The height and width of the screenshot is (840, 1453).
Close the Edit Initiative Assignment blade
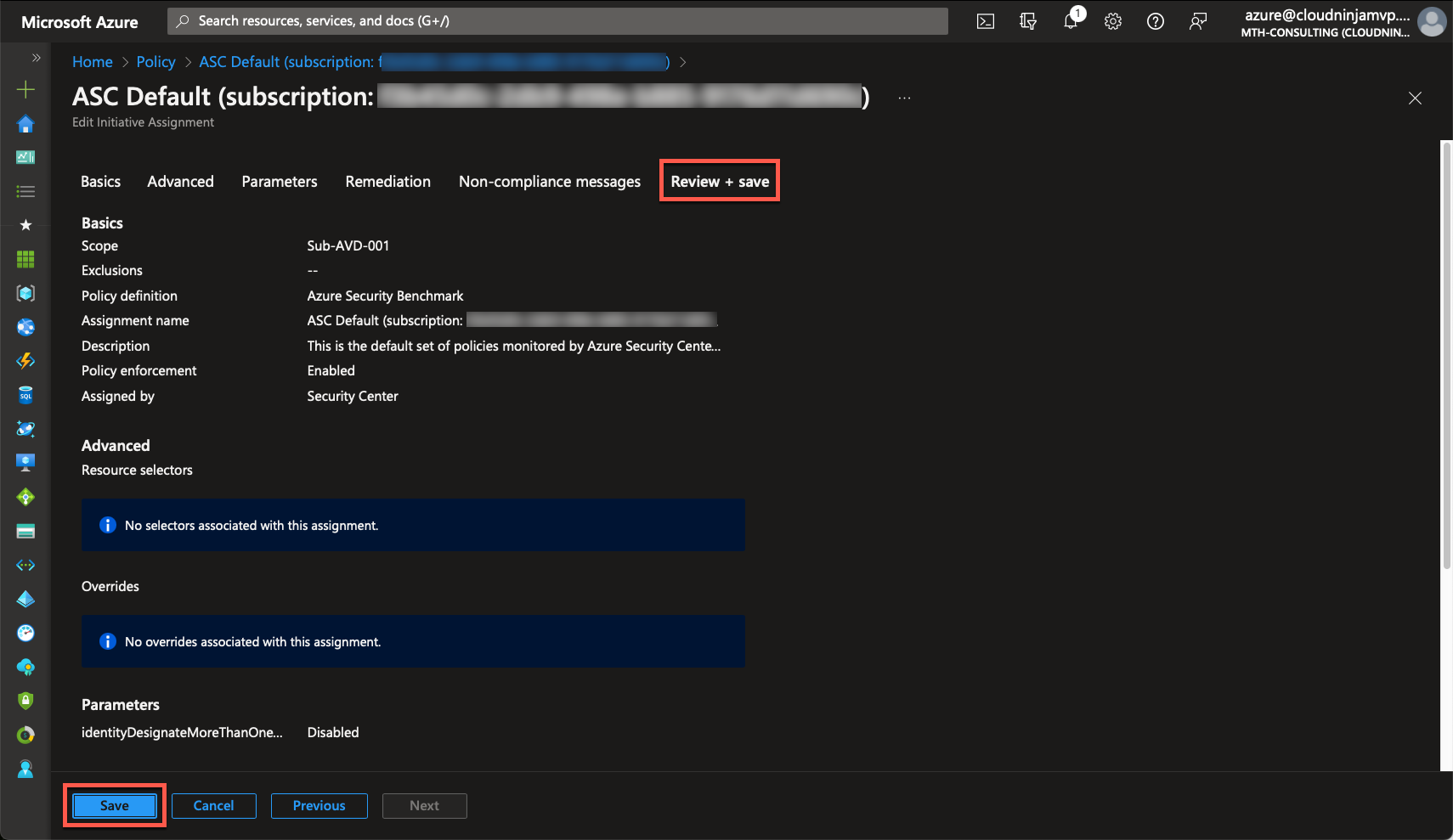point(1415,99)
